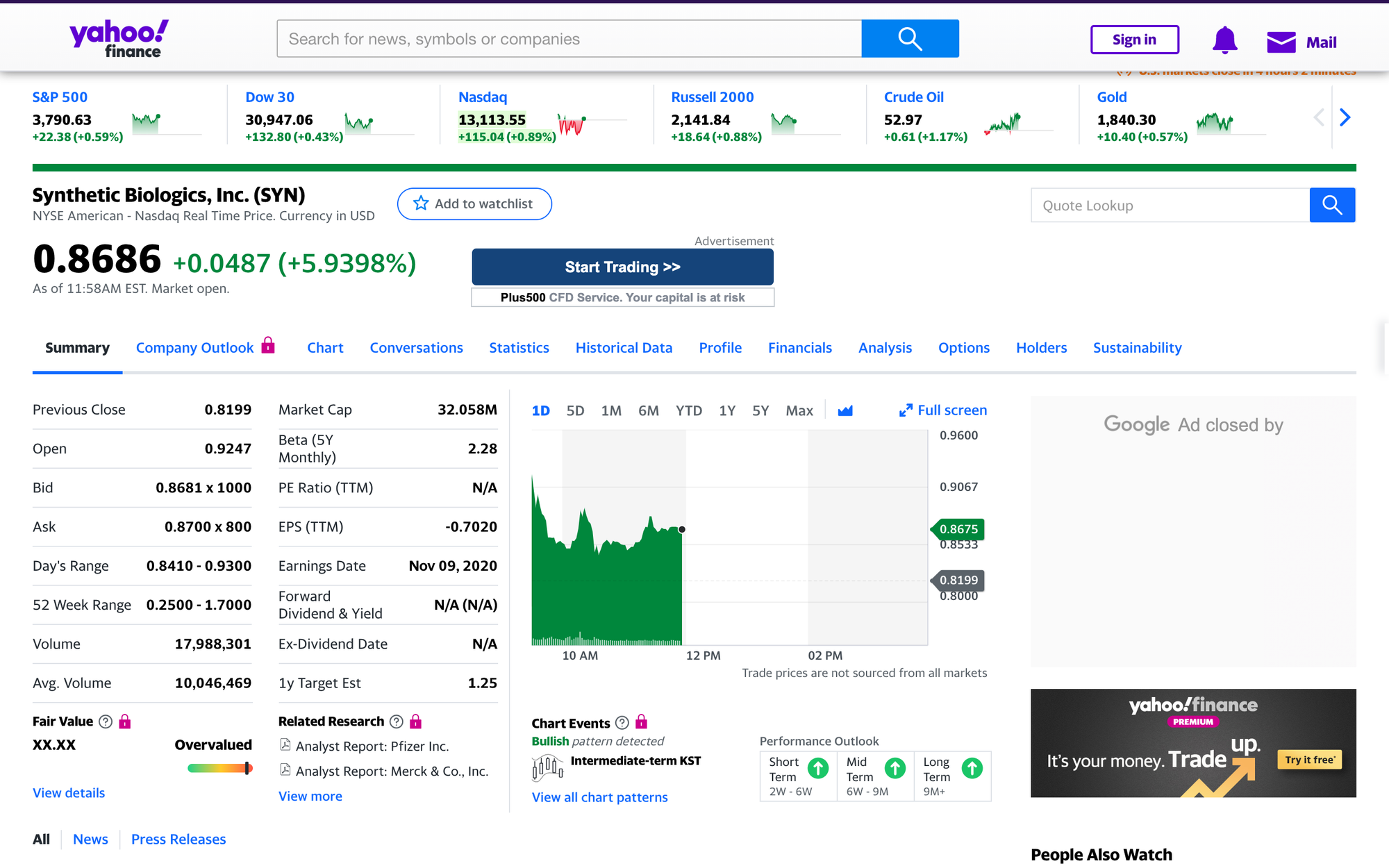This screenshot has width=1389, height=868.
Task: Click the Full screen expand arrows icon
Action: (906, 410)
